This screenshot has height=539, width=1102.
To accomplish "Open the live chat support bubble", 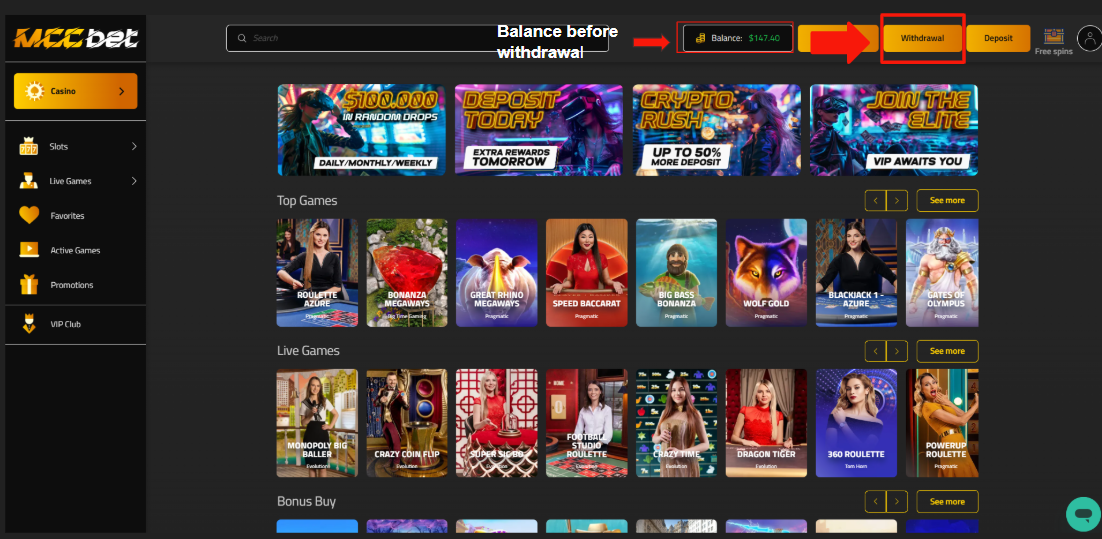I will click(1082, 513).
